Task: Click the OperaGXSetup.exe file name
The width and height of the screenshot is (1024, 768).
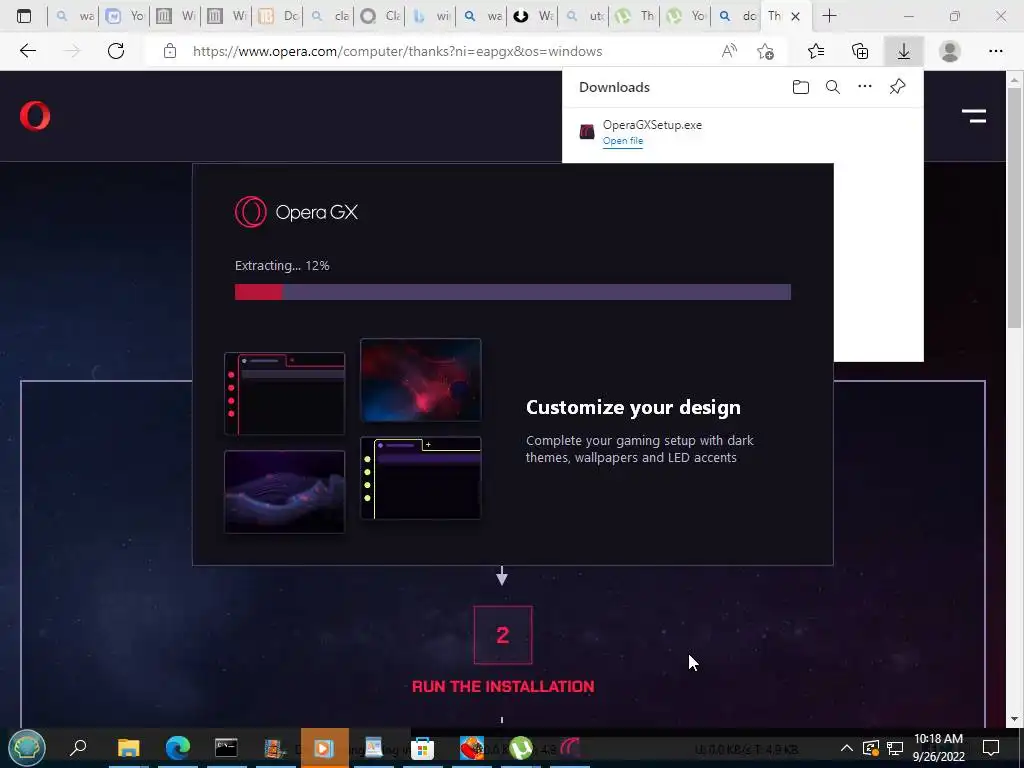Action: point(652,125)
